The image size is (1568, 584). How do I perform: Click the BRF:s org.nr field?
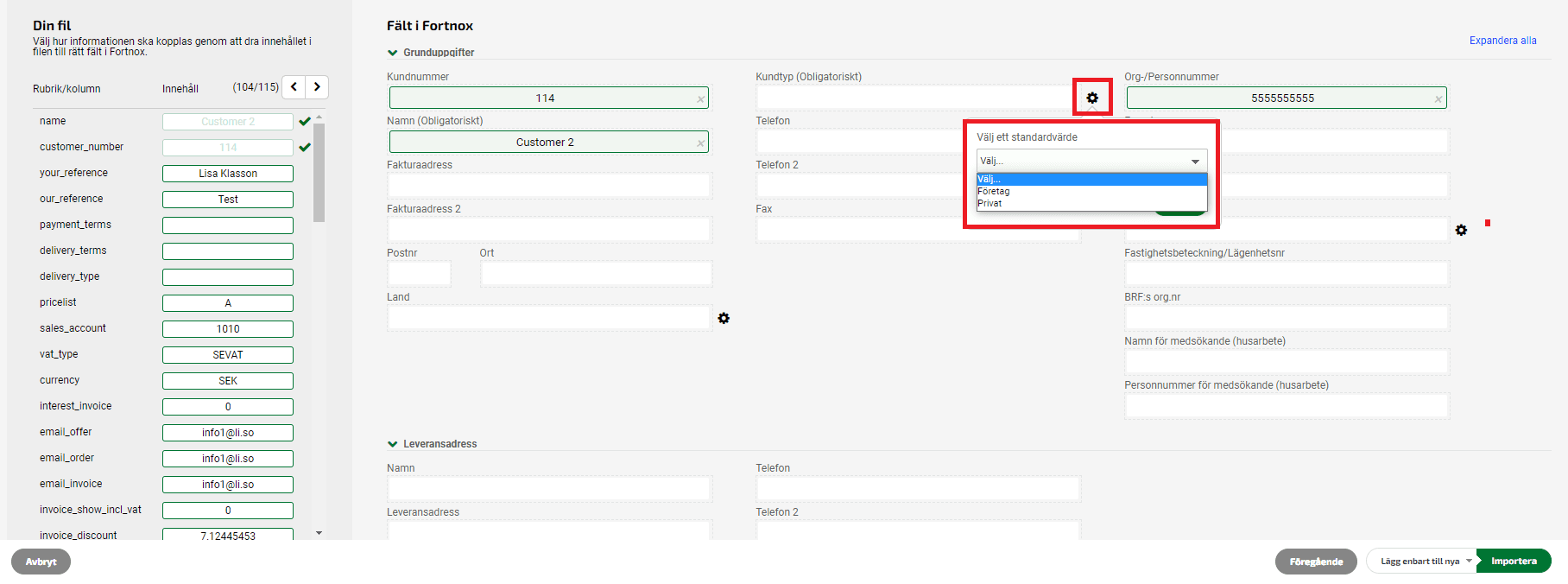(x=1287, y=317)
